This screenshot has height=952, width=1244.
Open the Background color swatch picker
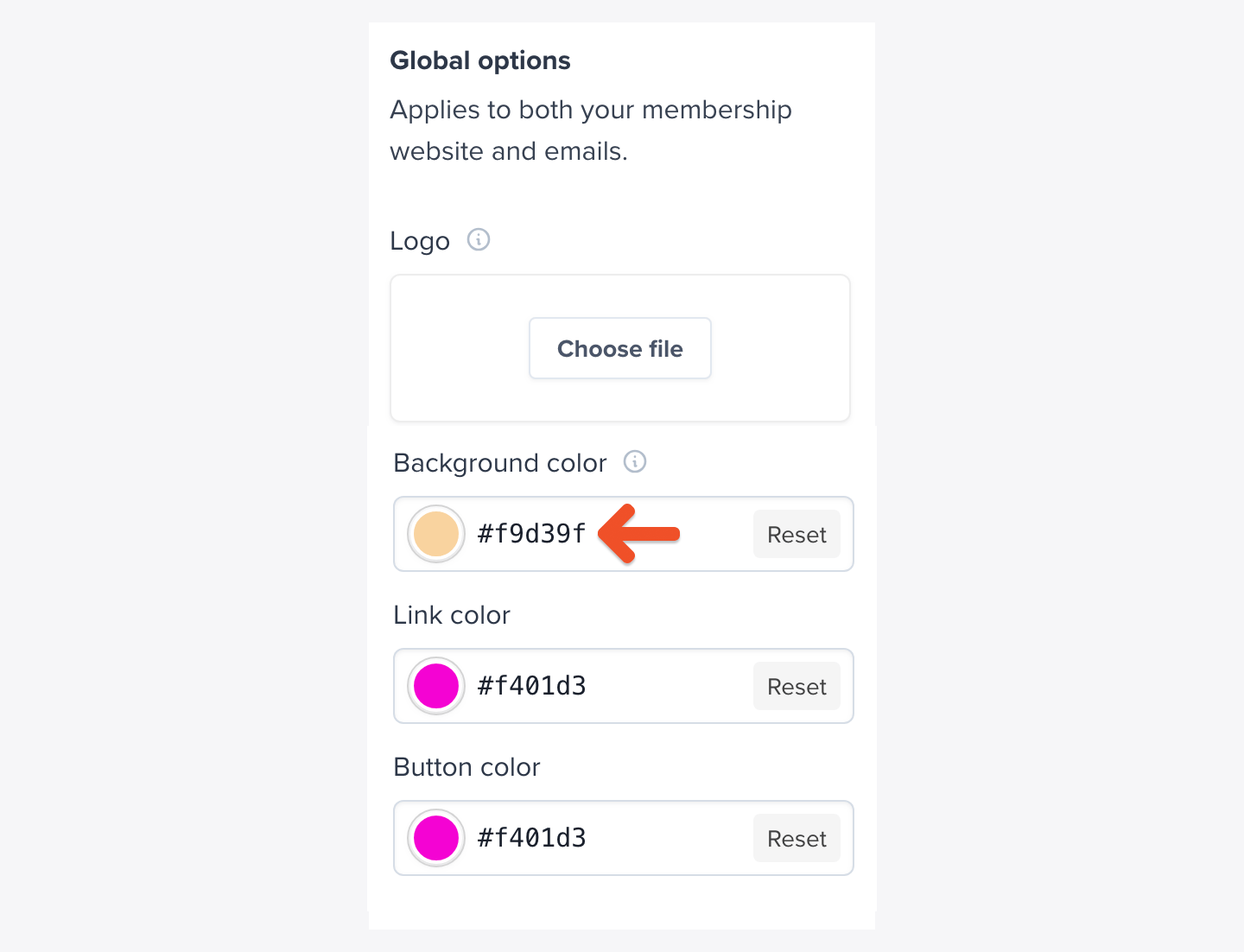click(436, 534)
